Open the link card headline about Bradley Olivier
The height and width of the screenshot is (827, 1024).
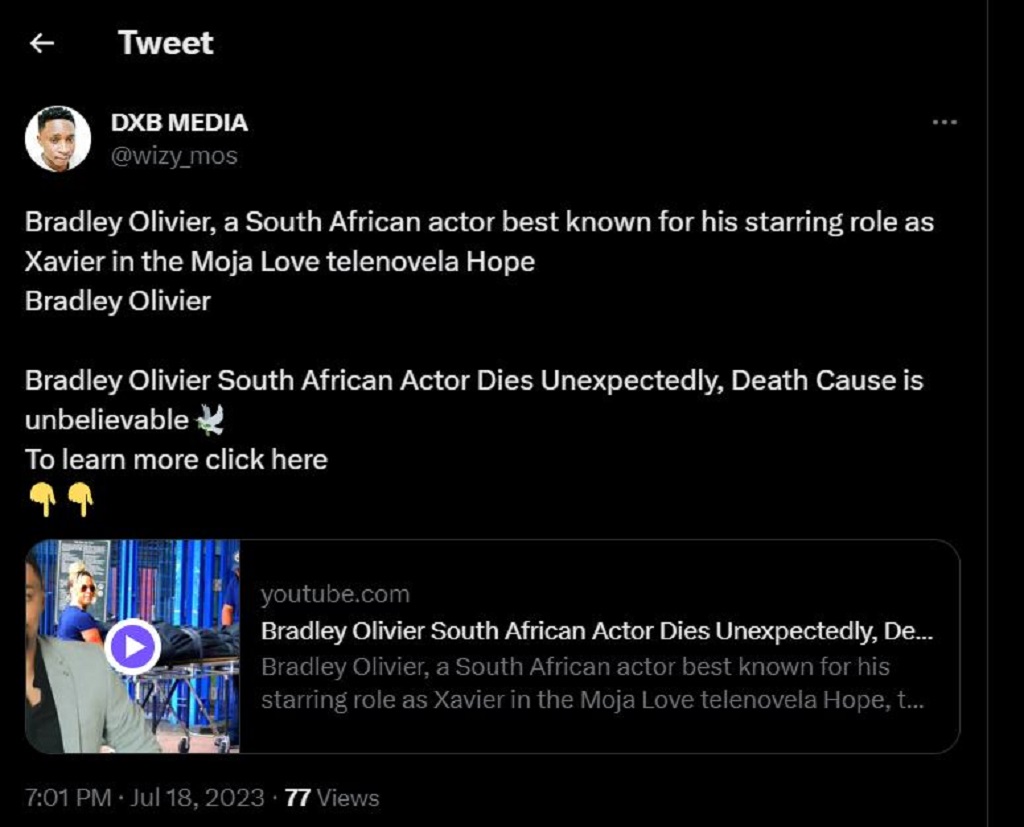pyautogui.click(x=597, y=632)
